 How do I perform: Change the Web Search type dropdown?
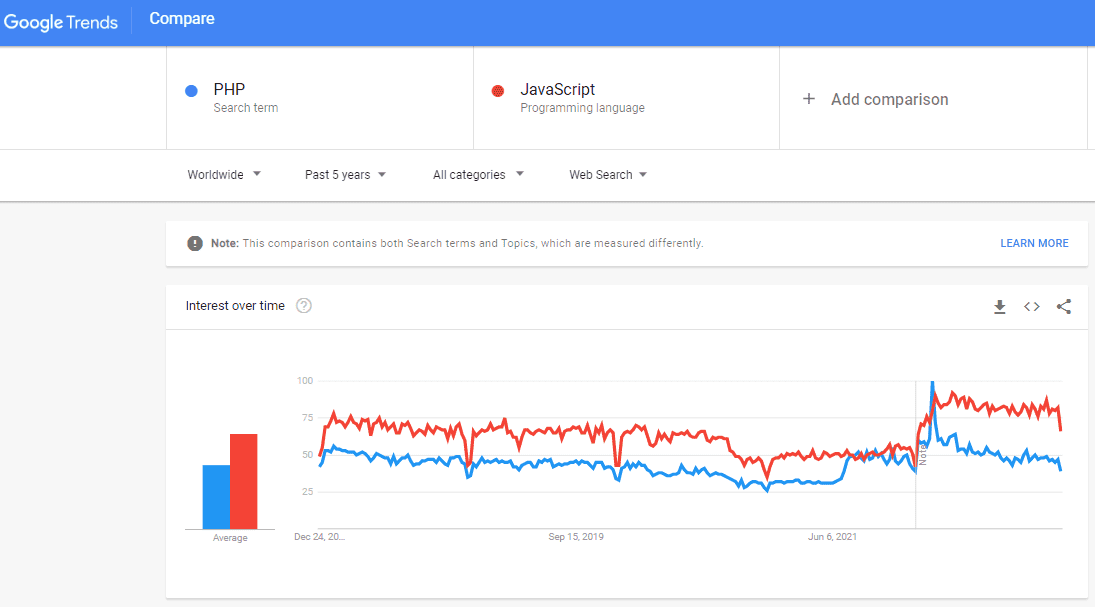pyautogui.click(x=608, y=175)
